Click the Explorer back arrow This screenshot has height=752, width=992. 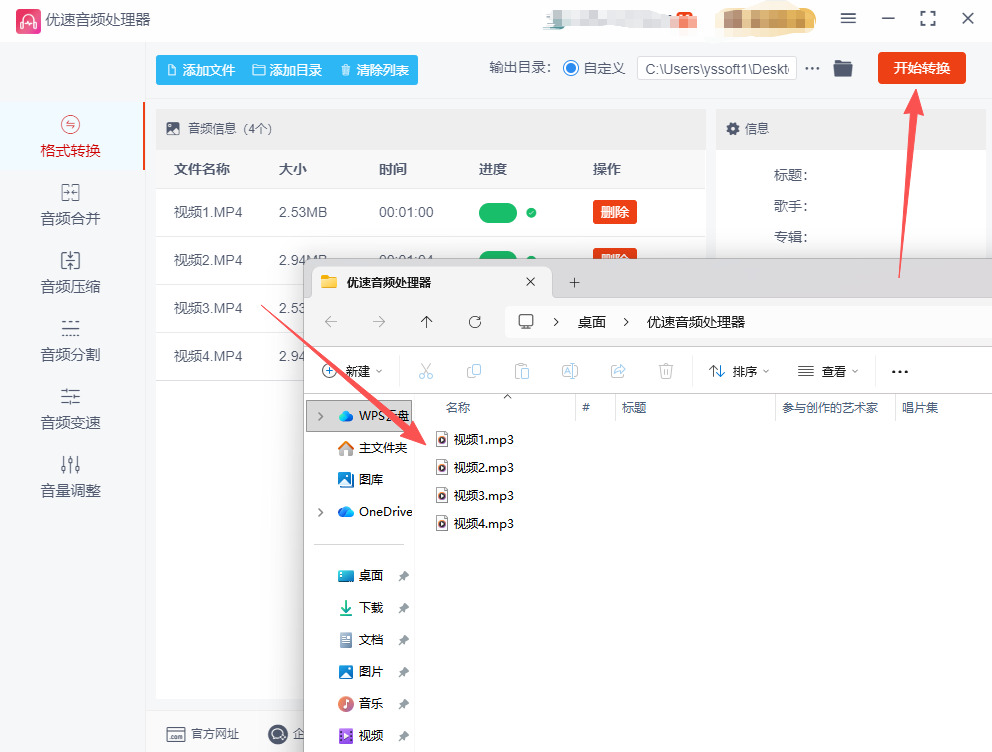[330, 322]
